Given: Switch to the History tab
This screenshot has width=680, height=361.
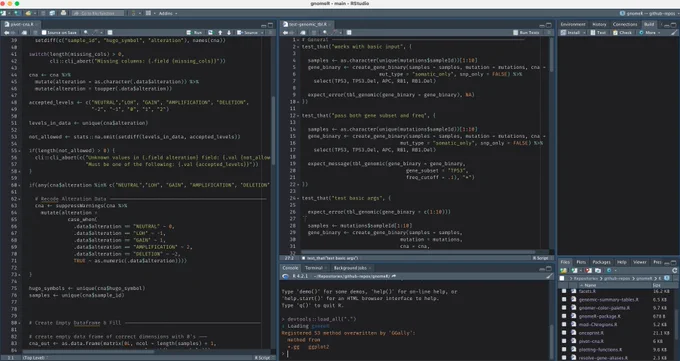Looking at the screenshot, I should 599,24.
